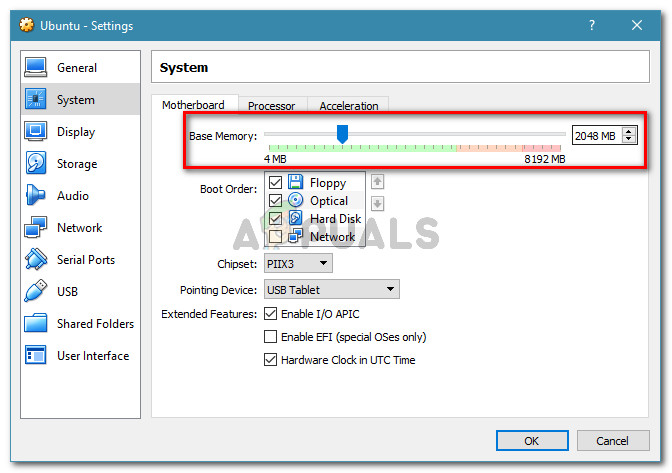This screenshot has width=672, height=473.
Task: Toggle Hardware Clock in UTC Time checkbox
Action: (x=270, y=359)
